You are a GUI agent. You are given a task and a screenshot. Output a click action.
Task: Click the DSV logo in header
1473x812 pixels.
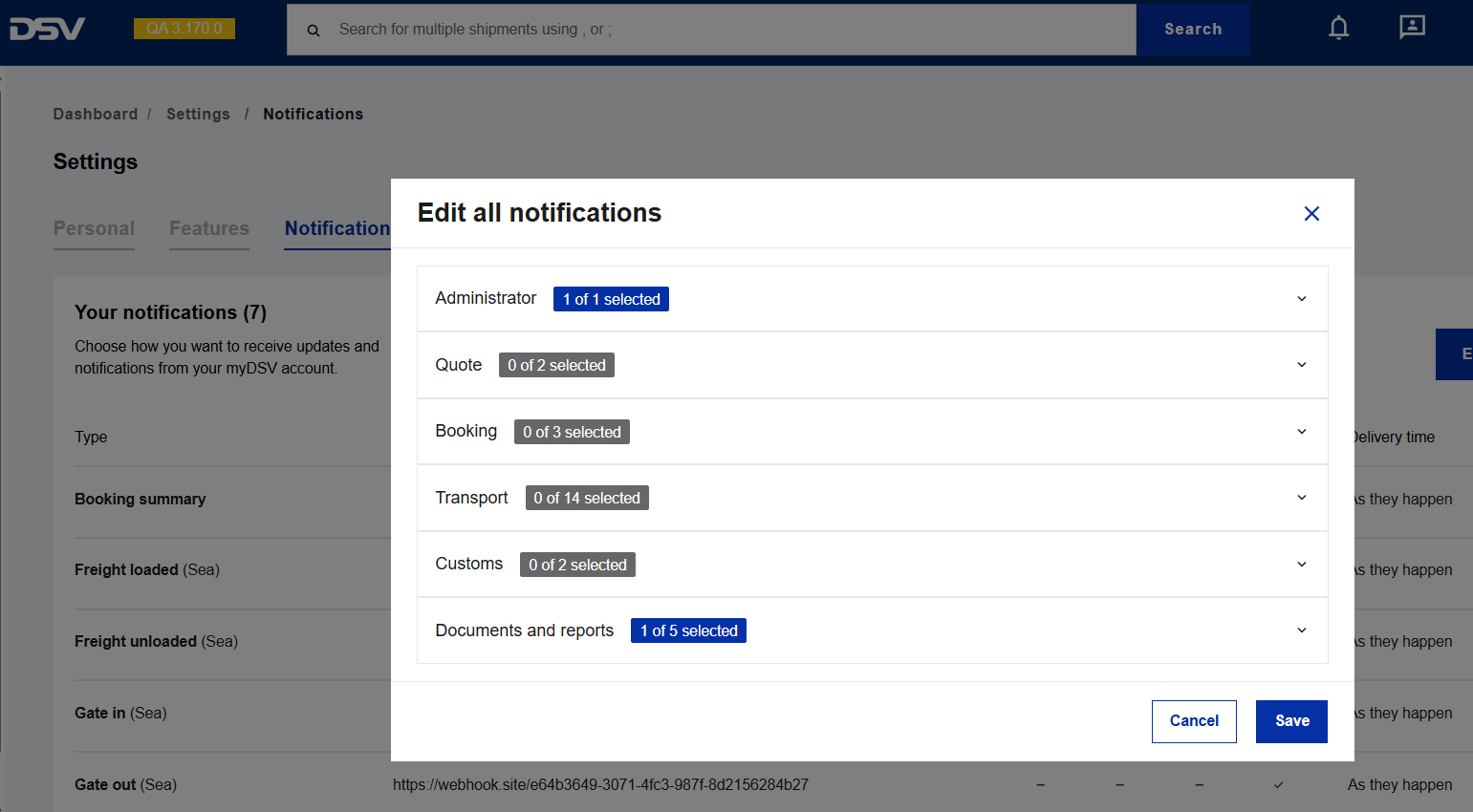47,29
